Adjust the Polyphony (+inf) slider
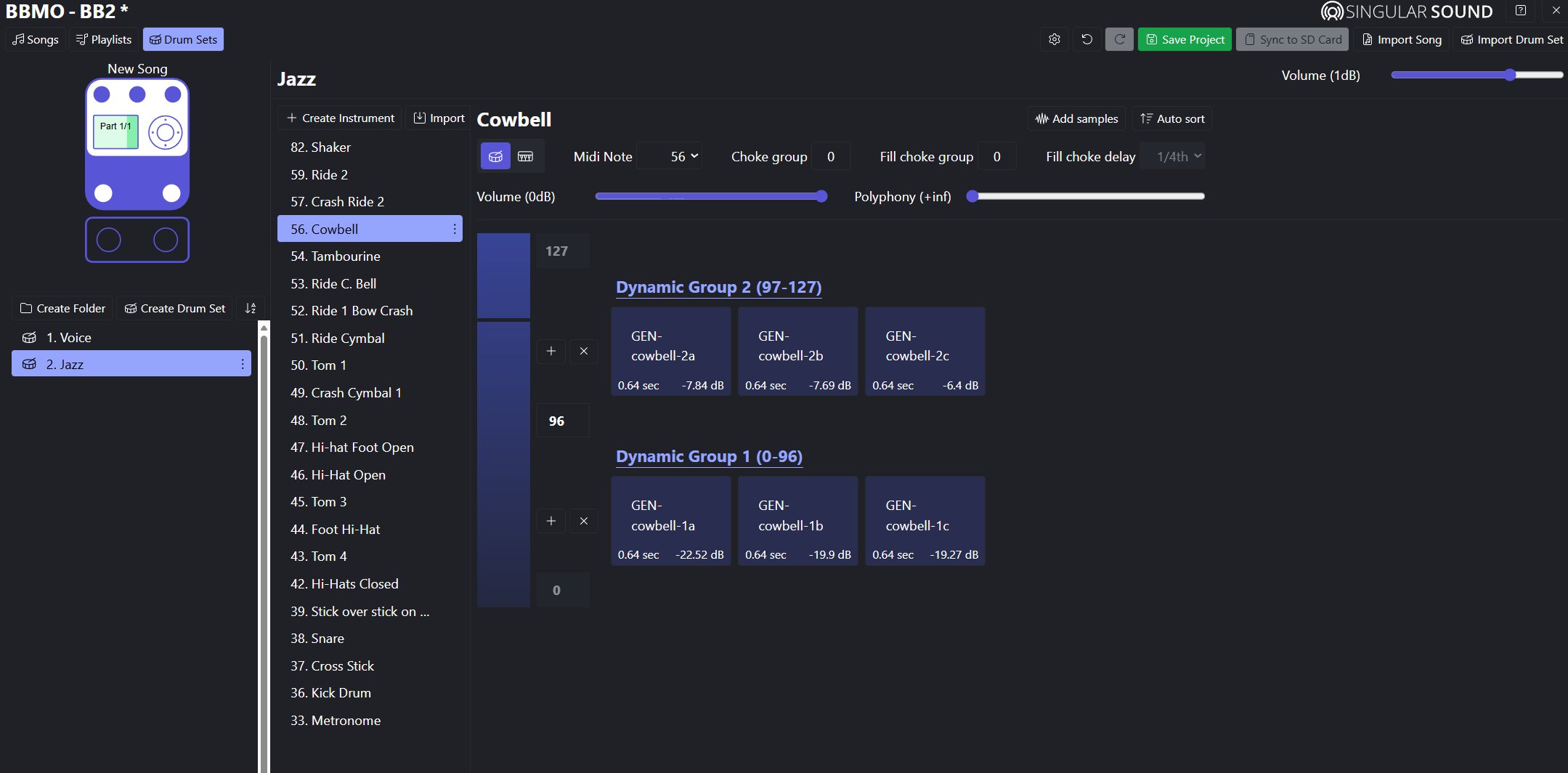Image resolution: width=1568 pixels, height=773 pixels. click(1086, 196)
